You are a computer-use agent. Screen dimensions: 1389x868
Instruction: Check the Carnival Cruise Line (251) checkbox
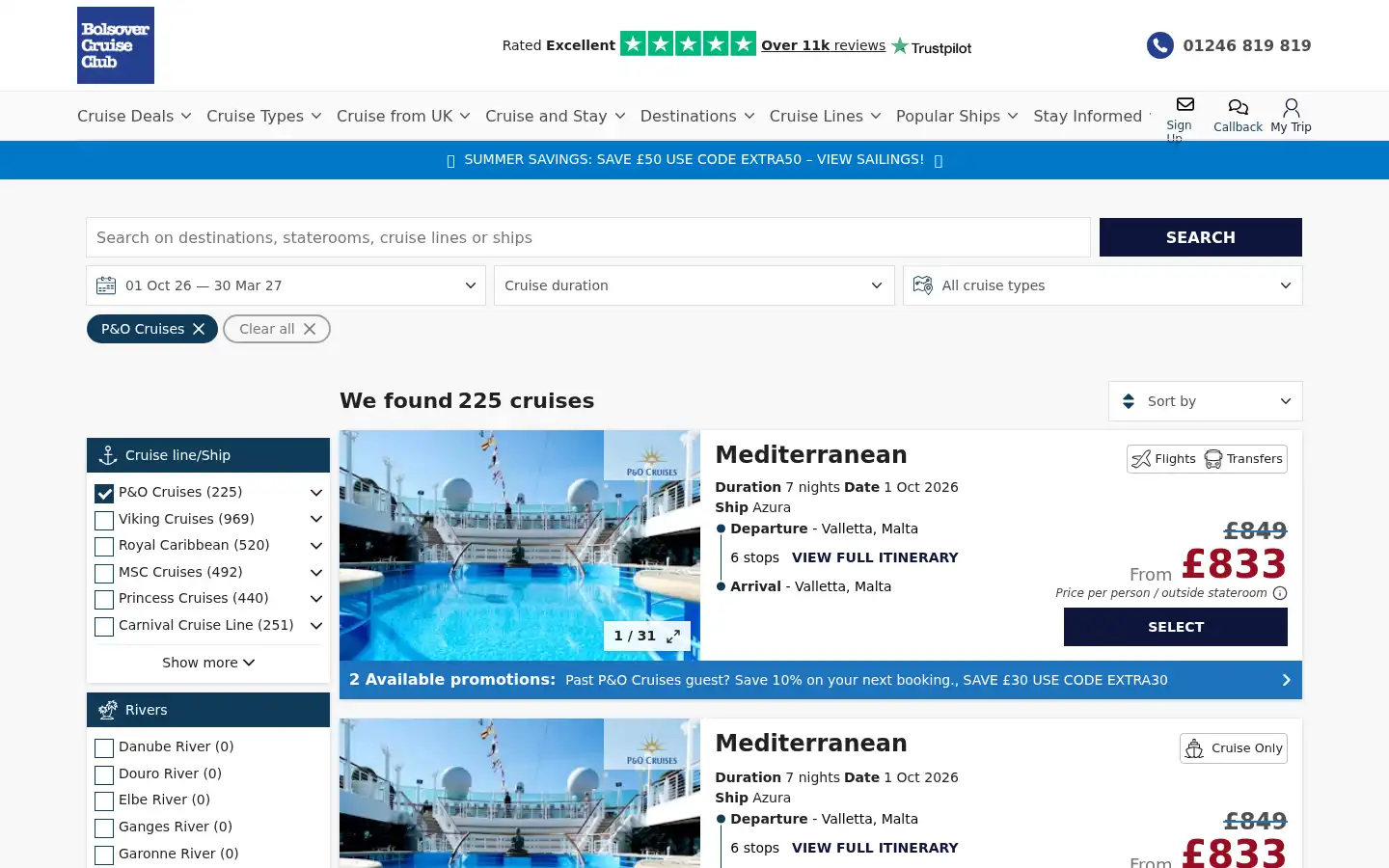click(104, 626)
